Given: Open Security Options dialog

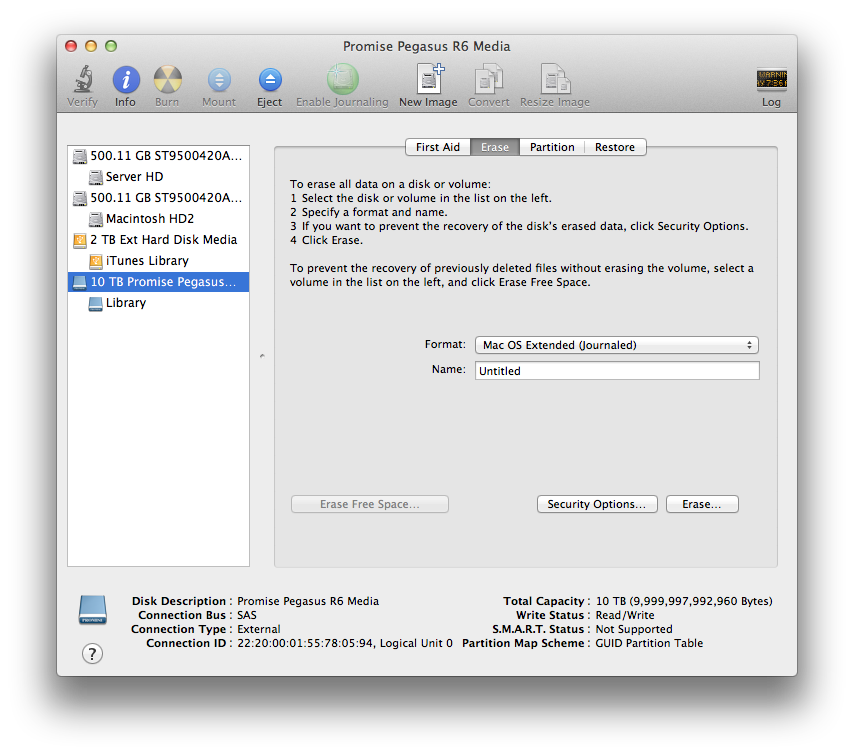Looking at the screenshot, I should pyautogui.click(x=597, y=504).
